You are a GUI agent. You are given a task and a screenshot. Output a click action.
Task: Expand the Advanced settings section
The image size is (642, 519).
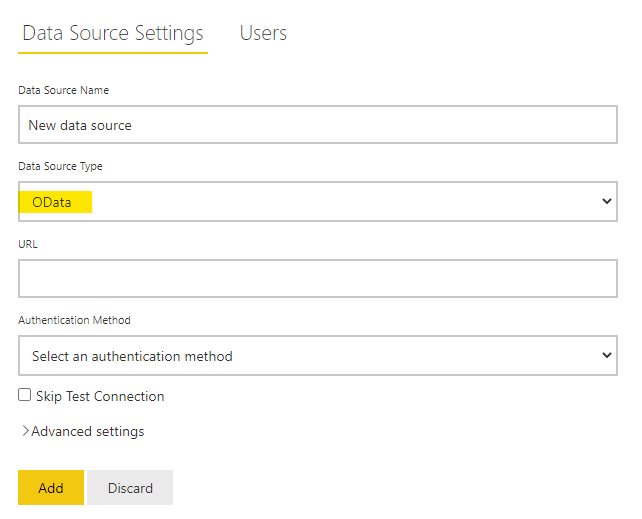tap(83, 431)
